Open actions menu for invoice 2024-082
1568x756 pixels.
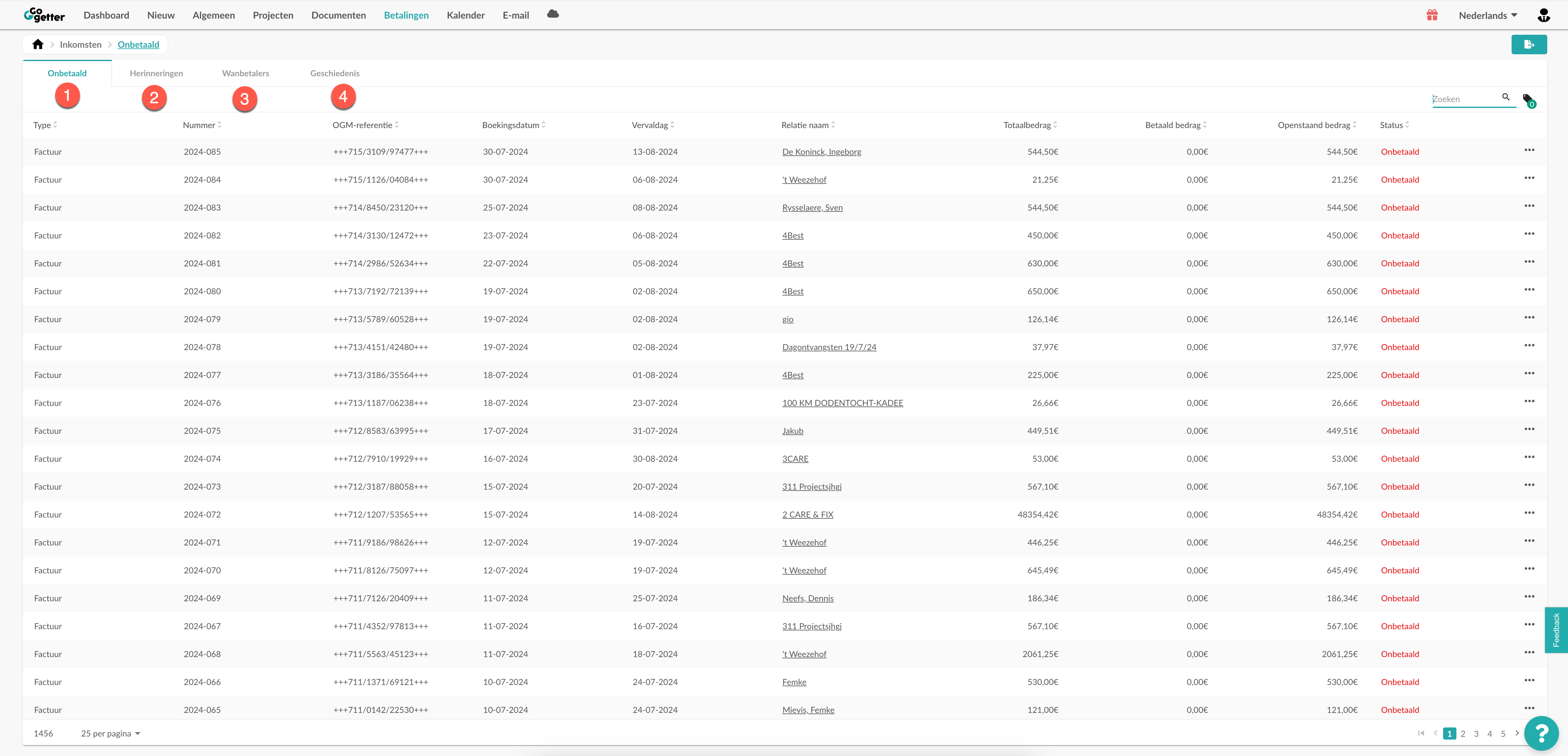(x=1529, y=234)
